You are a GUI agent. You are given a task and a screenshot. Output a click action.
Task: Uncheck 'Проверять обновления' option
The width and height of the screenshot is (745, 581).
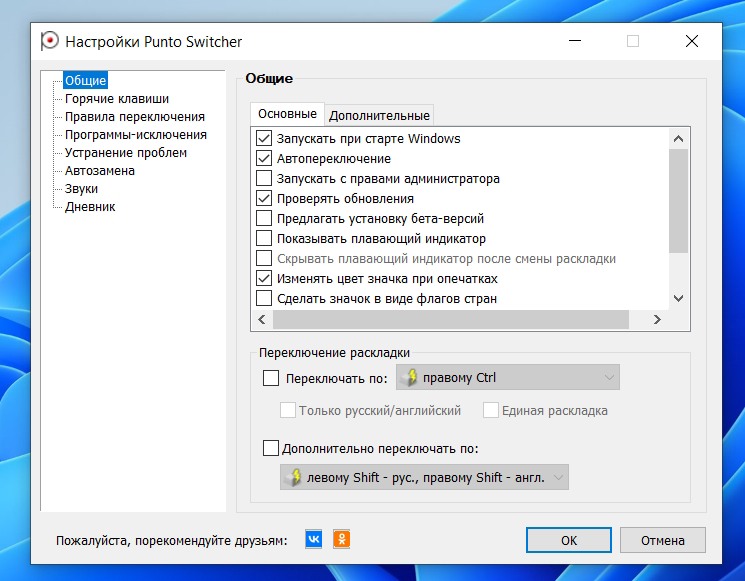(x=264, y=198)
